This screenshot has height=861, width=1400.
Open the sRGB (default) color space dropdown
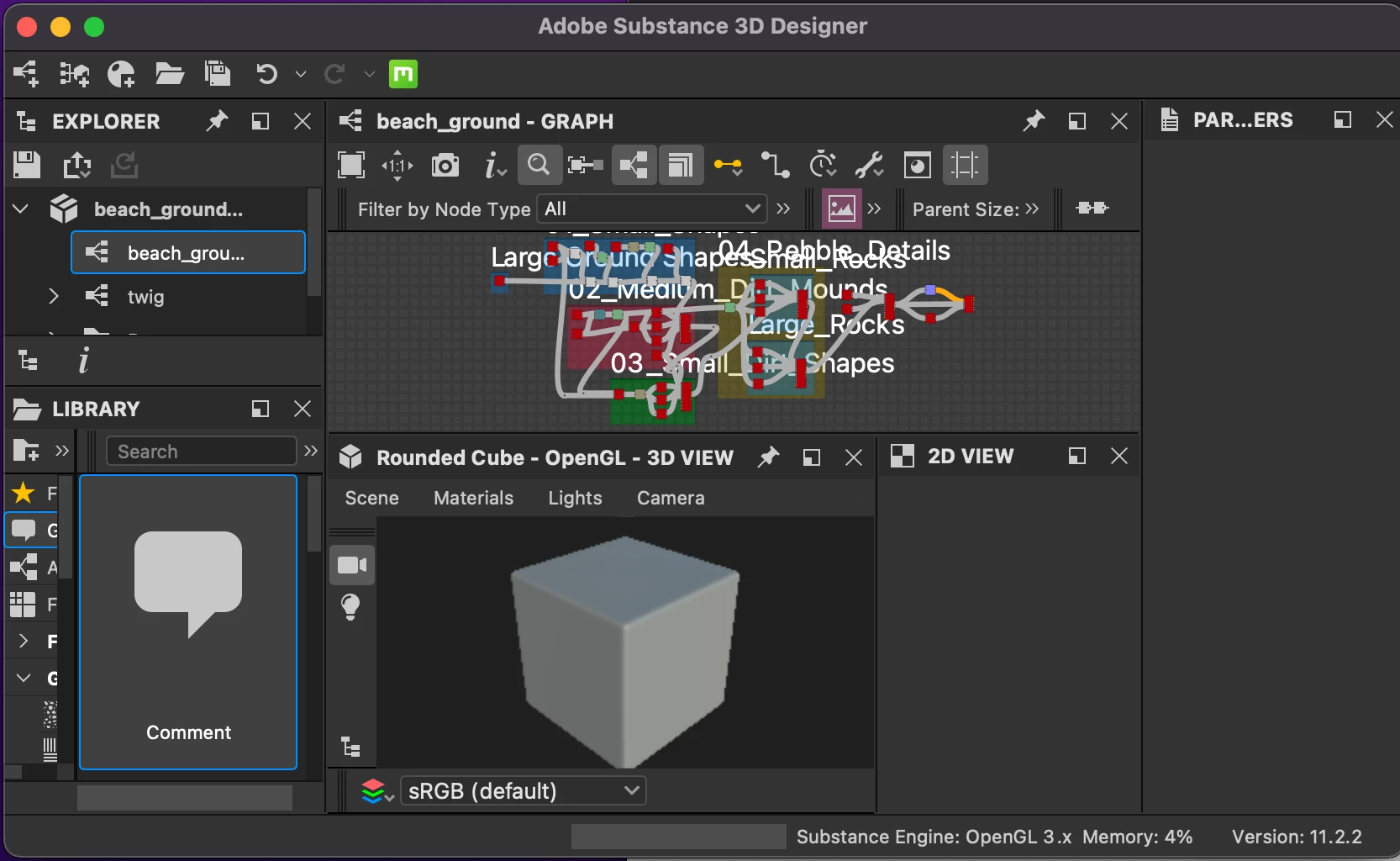[524, 790]
